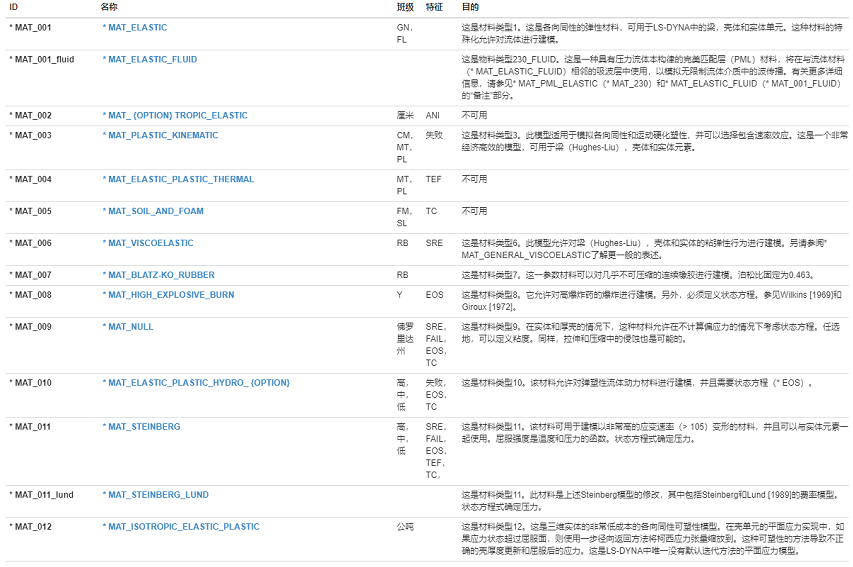Select the * MAT_011 ID cell

point(30,427)
